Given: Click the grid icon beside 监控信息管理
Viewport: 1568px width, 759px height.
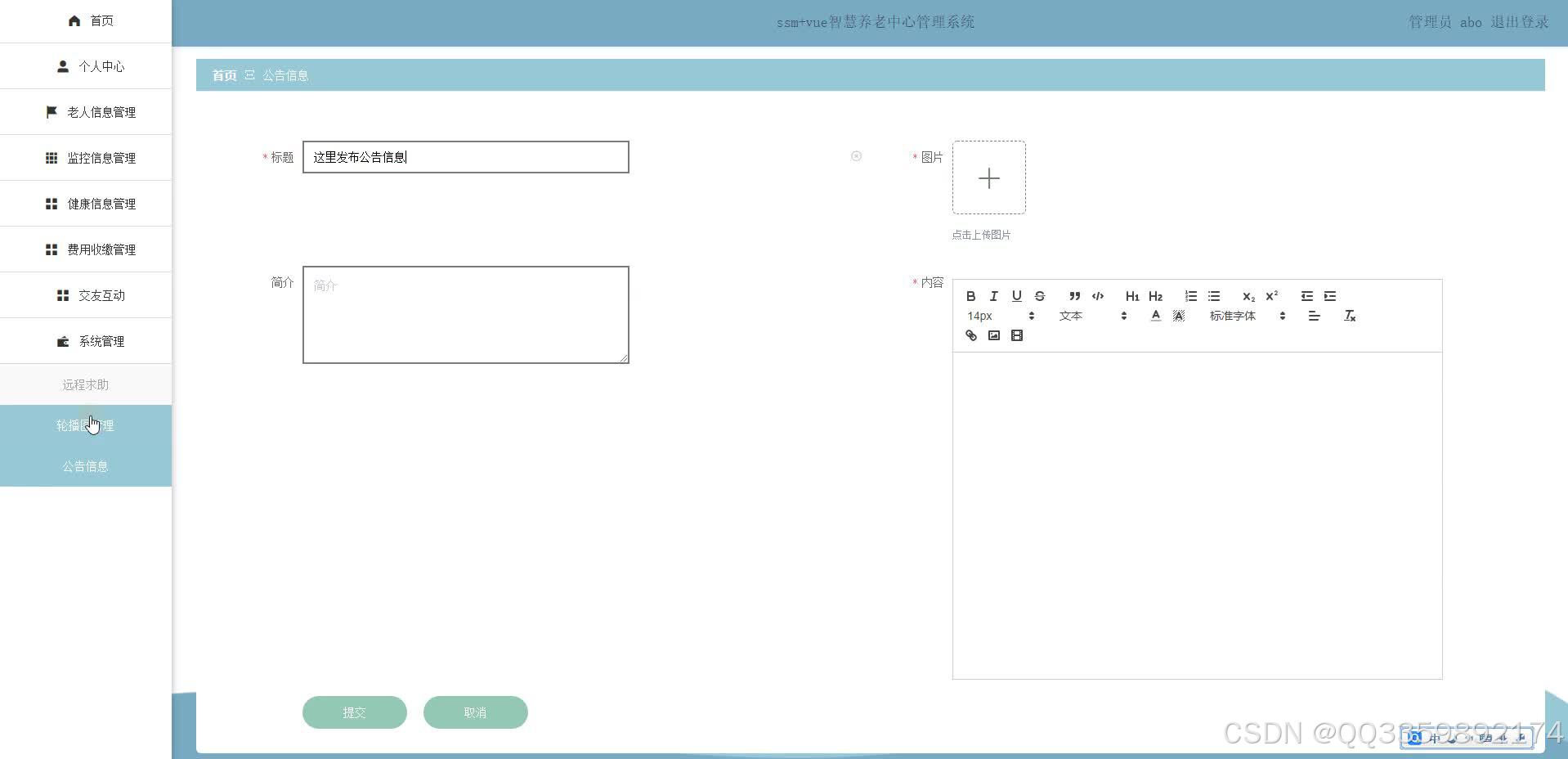Looking at the screenshot, I should tap(52, 158).
